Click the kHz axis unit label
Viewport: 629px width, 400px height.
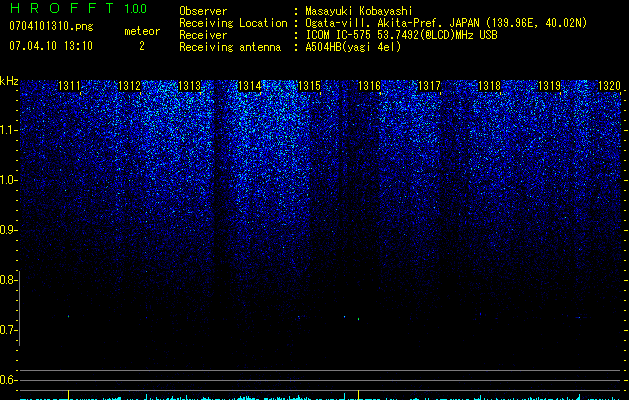(9, 81)
